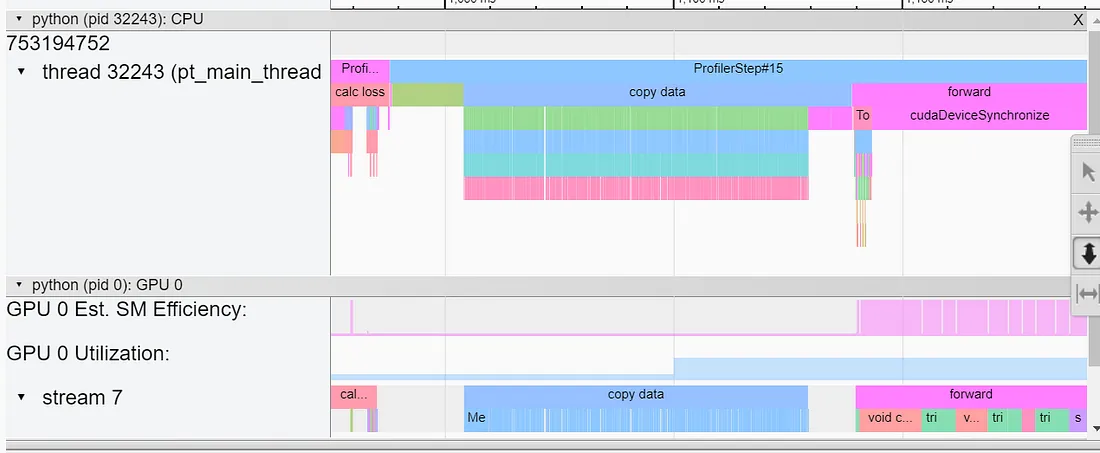This screenshot has width=1100, height=453.
Task: Select the 'copy data' slice on stream 7
Action: tap(636, 395)
